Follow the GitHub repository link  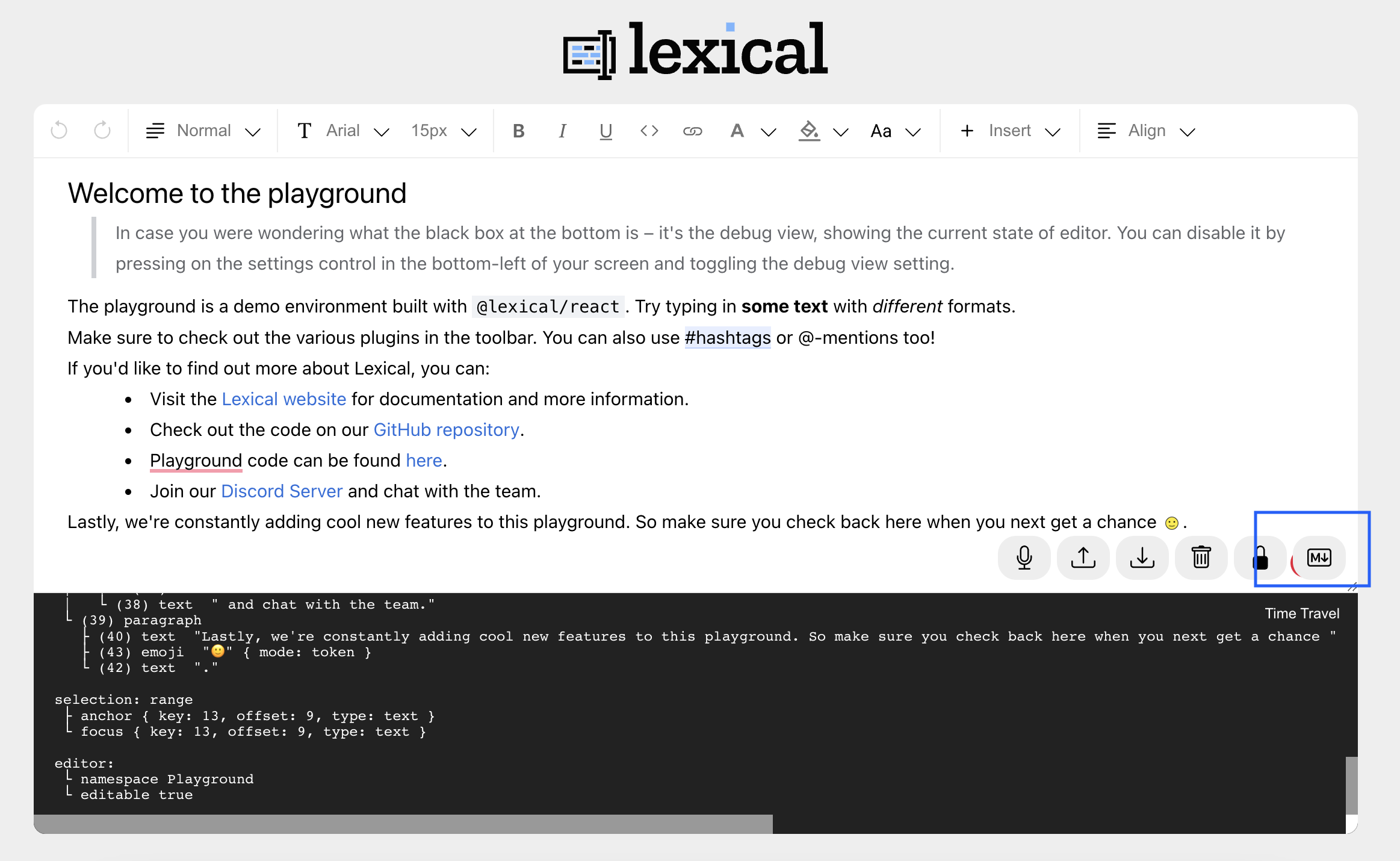point(446,429)
